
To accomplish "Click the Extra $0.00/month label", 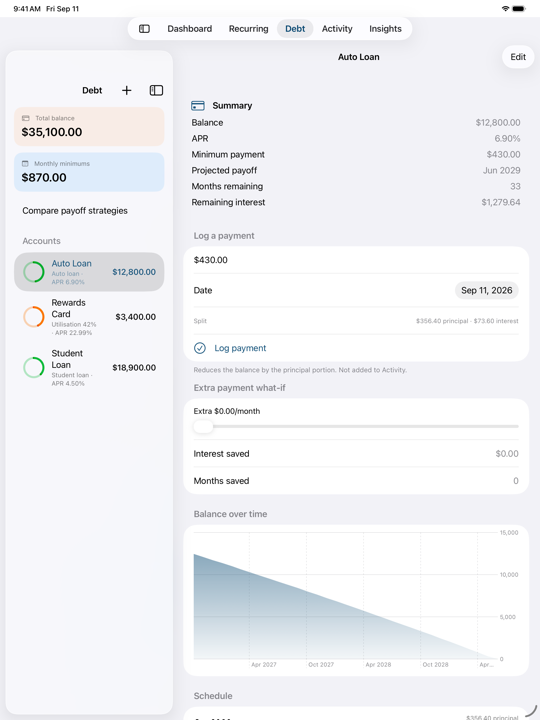I will click(x=227, y=411).
